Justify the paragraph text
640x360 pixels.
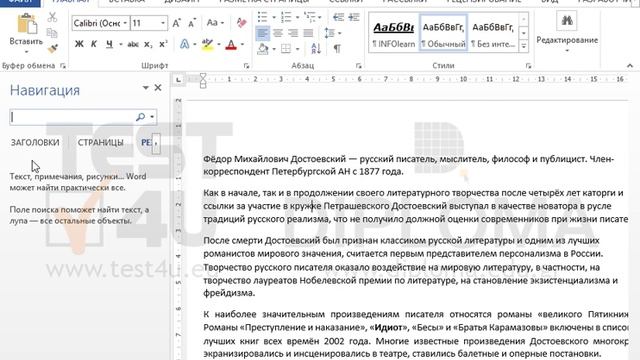pyautogui.click(x=309, y=33)
